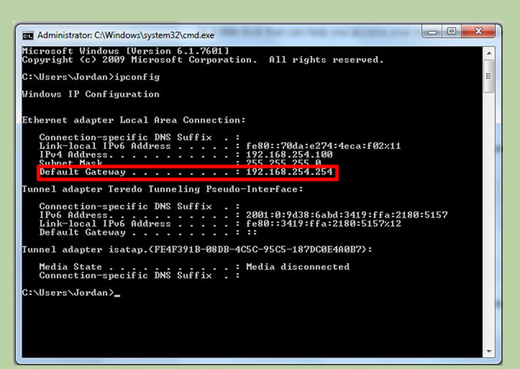Click the Default Gateway value 192.168.254.254

[289, 172]
